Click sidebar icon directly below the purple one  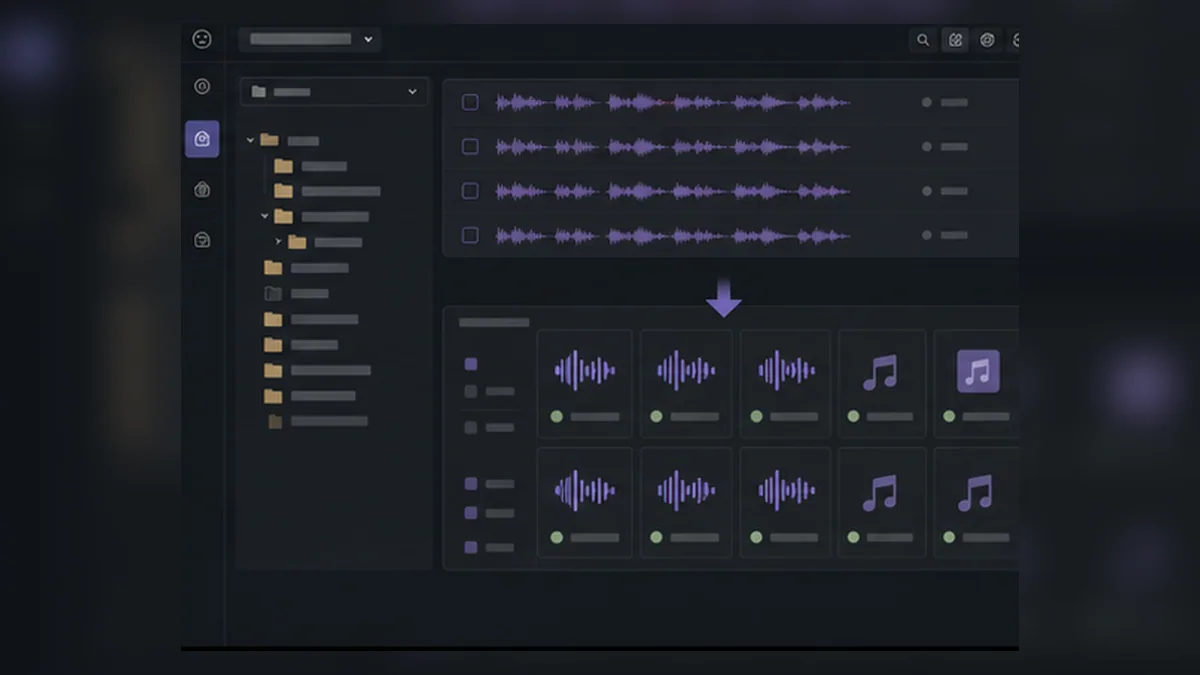[202, 190]
